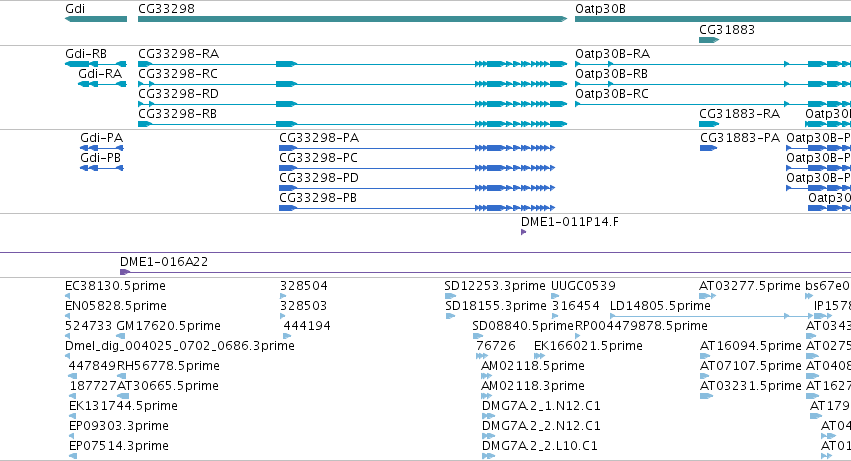Click the Gdi-PB protein label
This screenshot has height=461, width=851.
[x=100, y=158]
